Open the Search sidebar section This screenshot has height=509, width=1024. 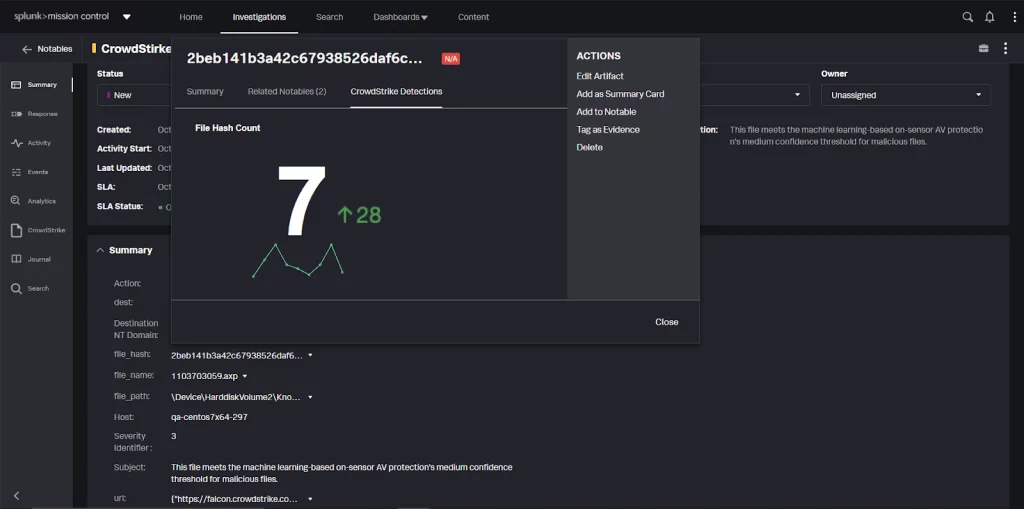tap(31, 288)
